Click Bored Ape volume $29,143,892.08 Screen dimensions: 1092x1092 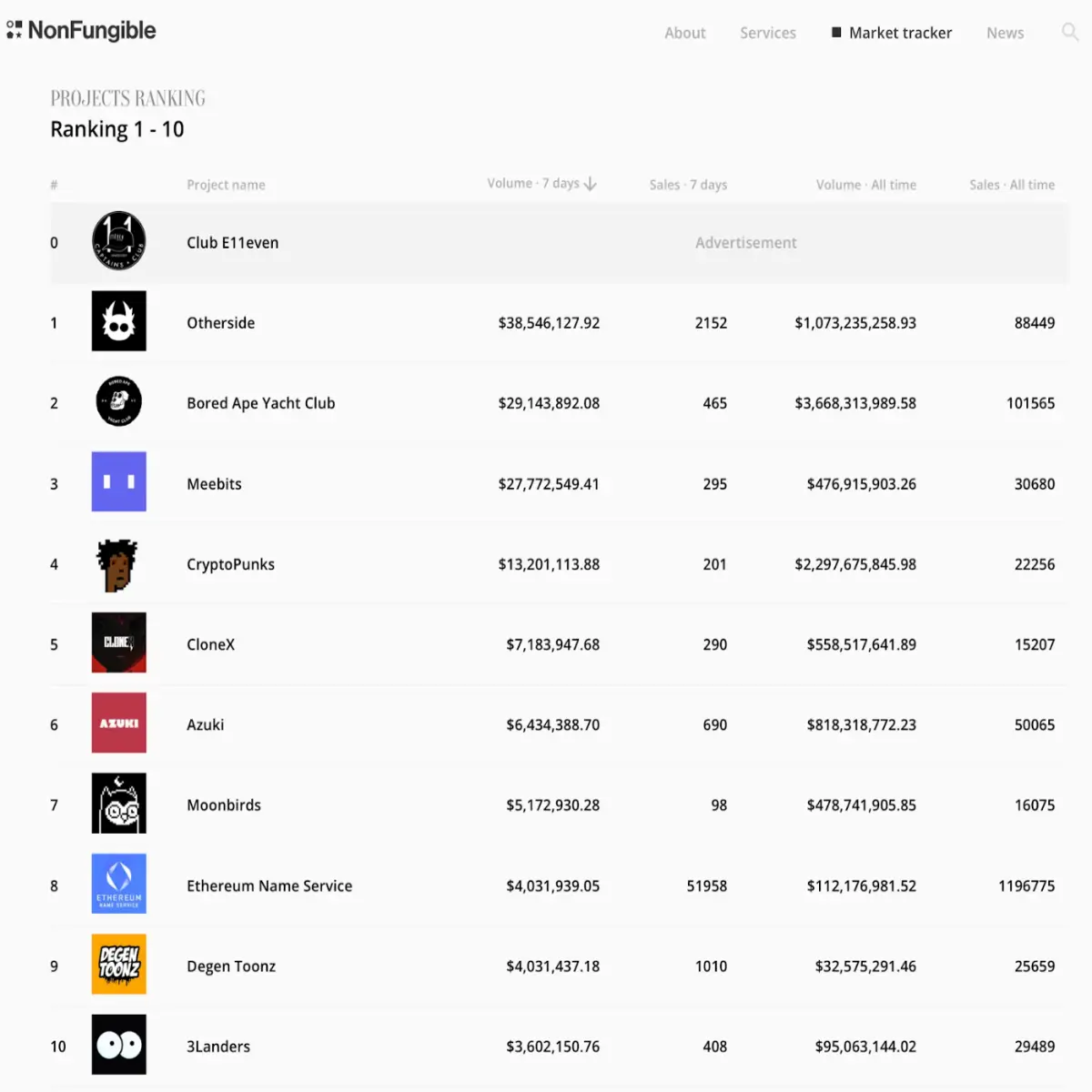point(549,403)
